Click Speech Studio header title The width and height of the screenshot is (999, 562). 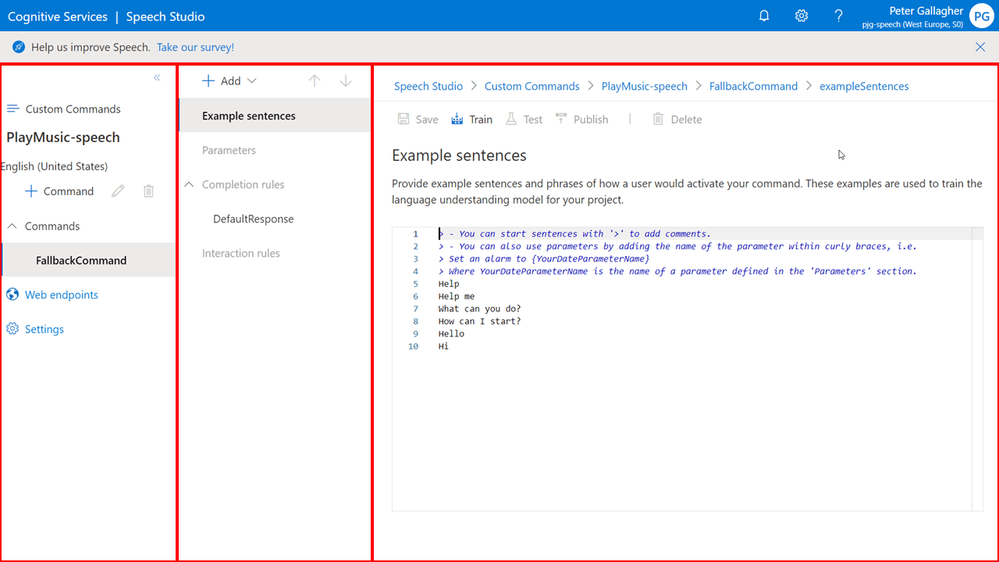coord(165,17)
